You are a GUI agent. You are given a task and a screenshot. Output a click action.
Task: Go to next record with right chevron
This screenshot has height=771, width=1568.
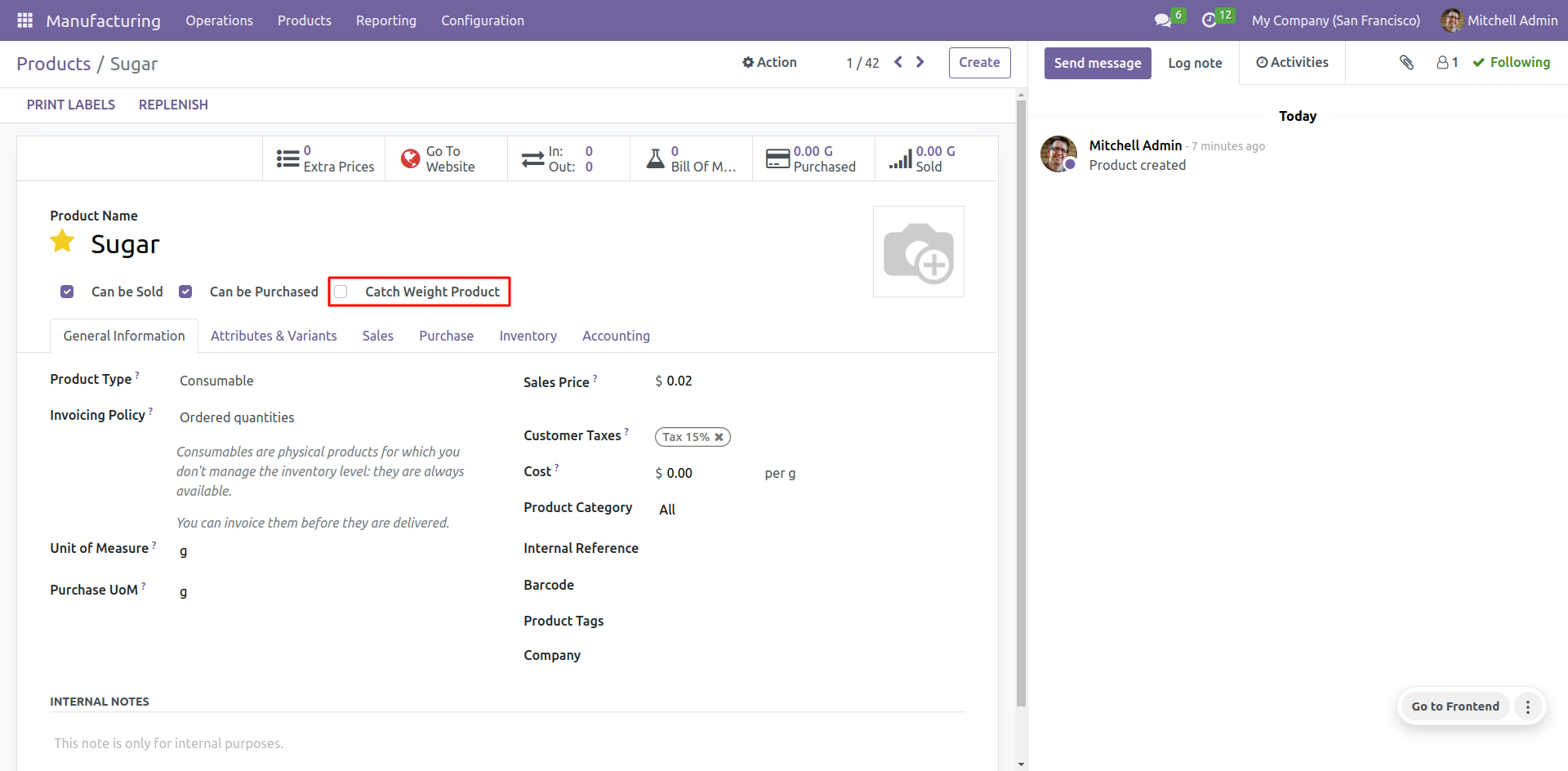pos(920,62)
